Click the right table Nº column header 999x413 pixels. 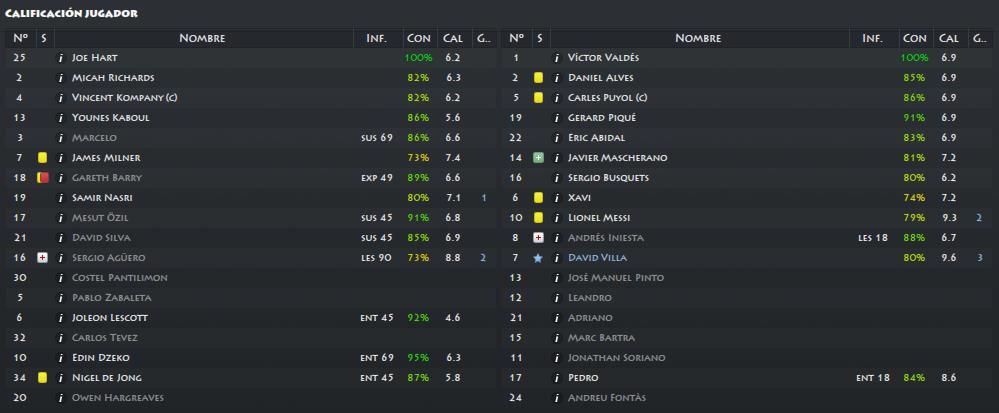(517, 38)
